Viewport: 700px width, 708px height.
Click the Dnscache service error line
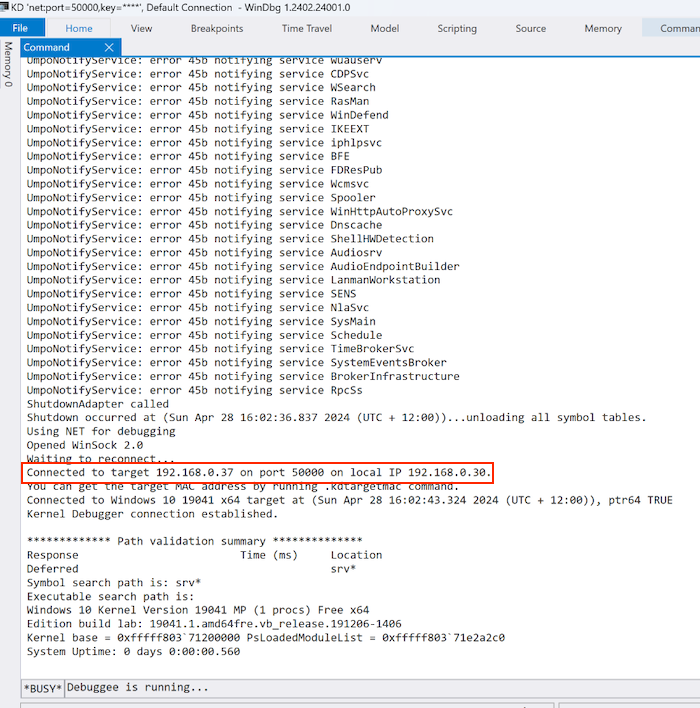(x=204, y=225)
